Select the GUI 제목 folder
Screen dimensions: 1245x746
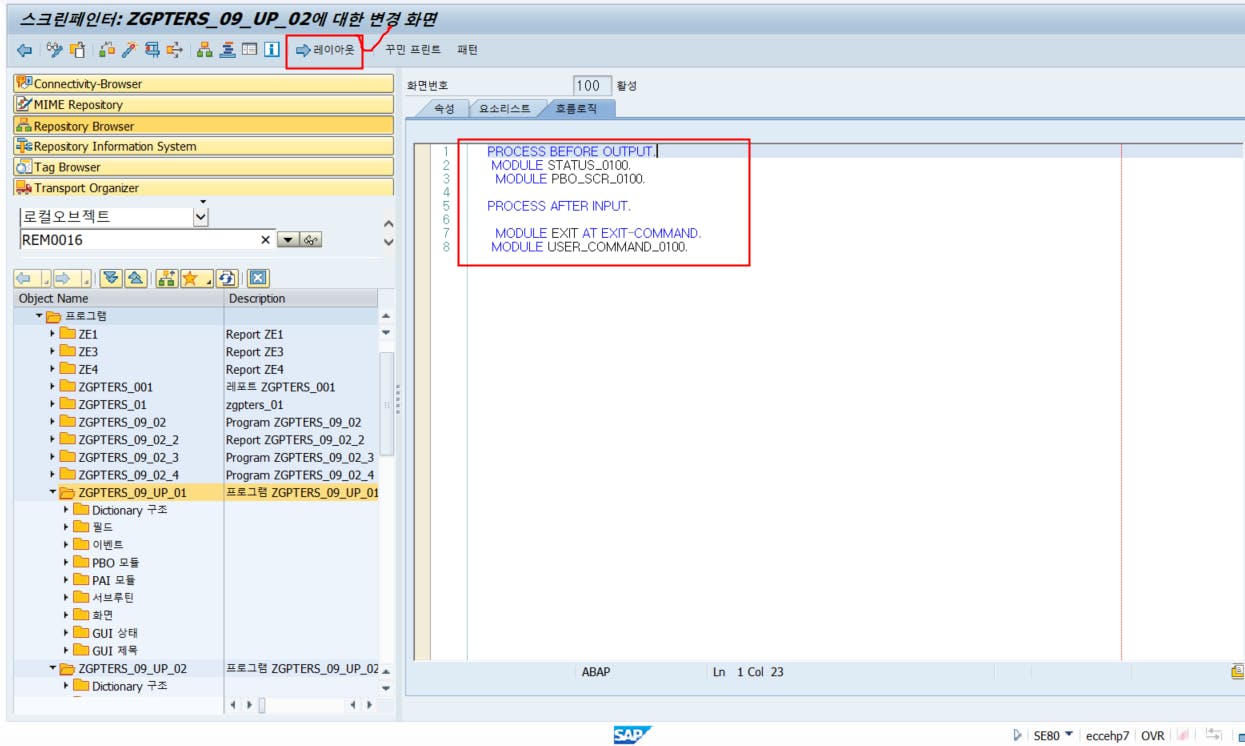115,651
